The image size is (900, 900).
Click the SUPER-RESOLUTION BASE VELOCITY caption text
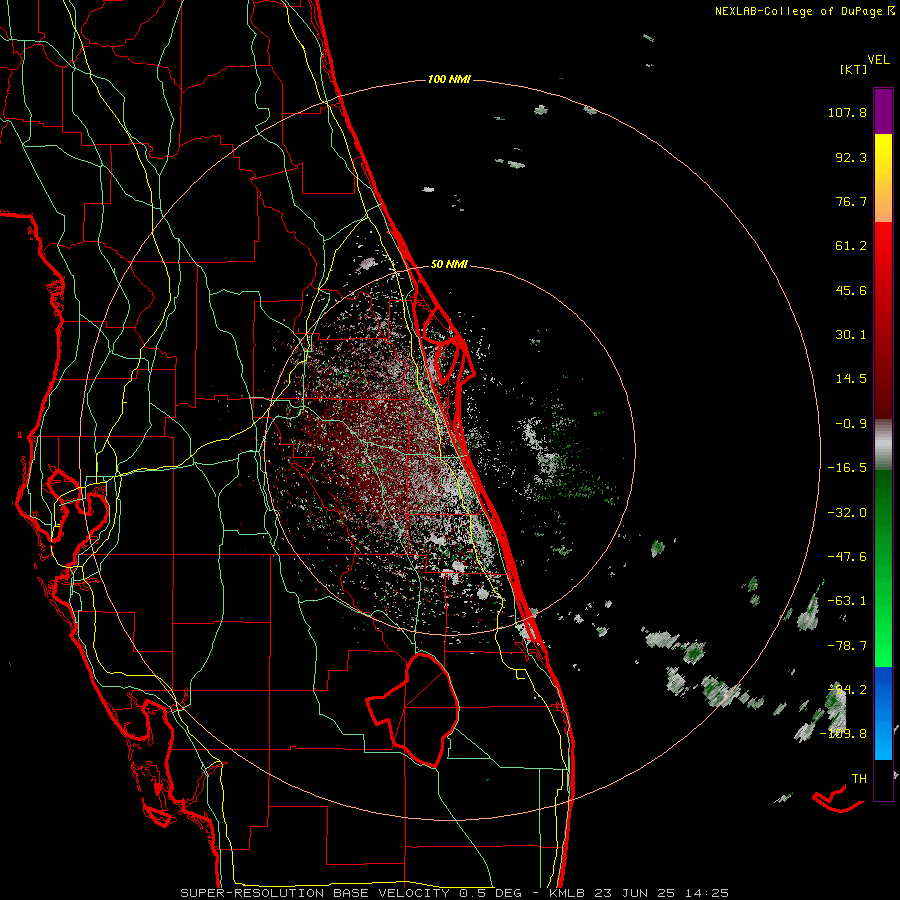click(315, 893)
